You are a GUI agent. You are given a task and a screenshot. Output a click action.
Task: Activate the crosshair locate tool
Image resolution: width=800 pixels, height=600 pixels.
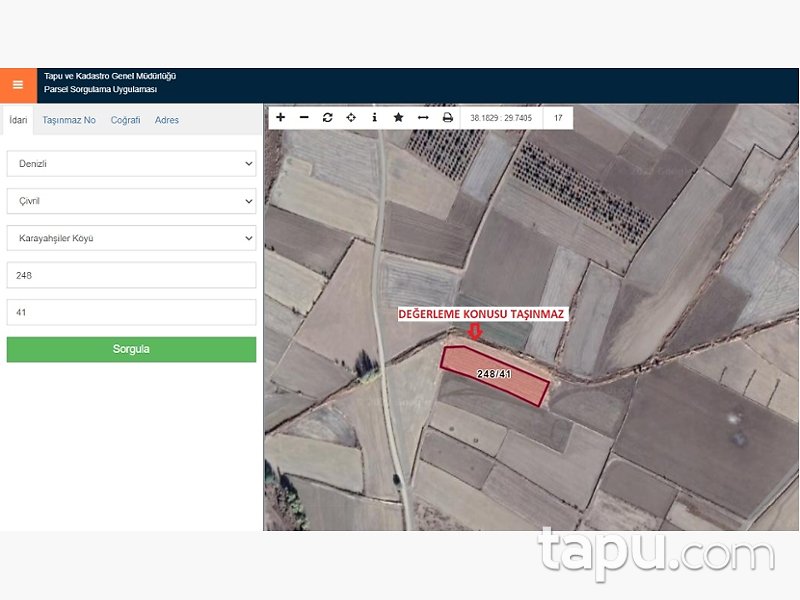click(351, 118)
